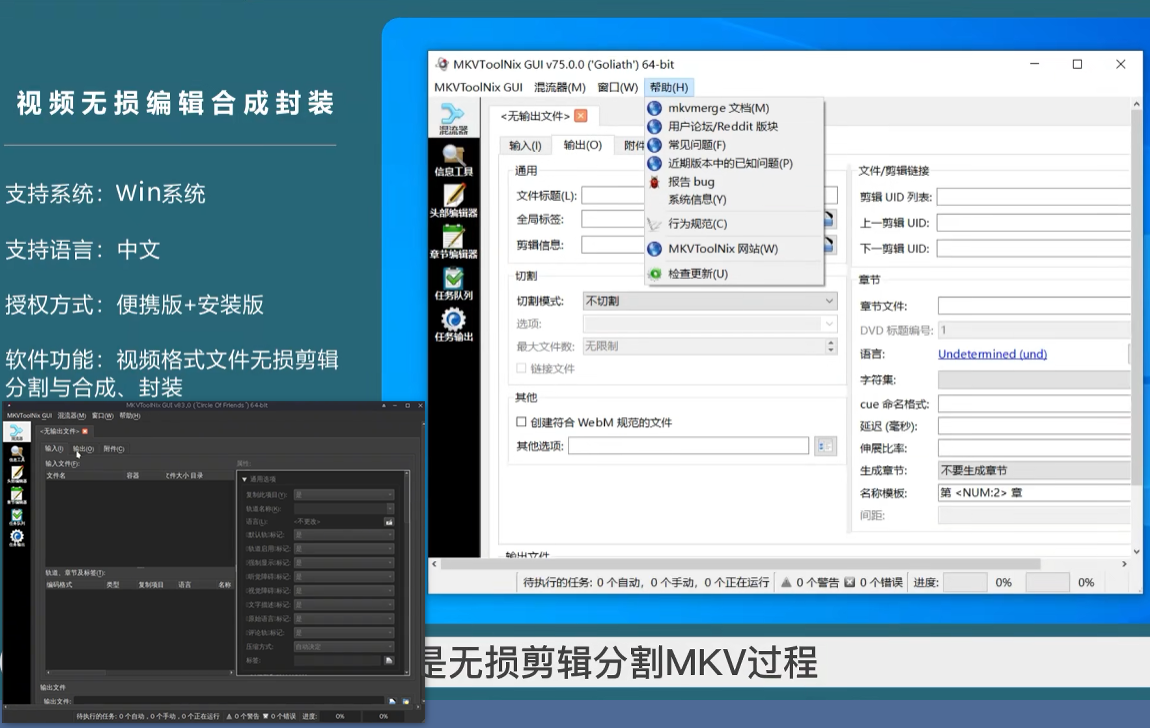1150x728 pixels.
Task: Click the 0 个错误 error icon in the light window's status bar
Action: pos(849,582)
